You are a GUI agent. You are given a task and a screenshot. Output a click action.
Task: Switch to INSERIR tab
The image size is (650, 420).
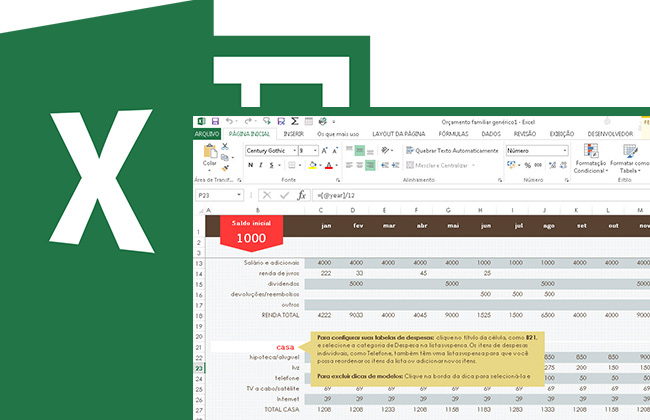293,134
